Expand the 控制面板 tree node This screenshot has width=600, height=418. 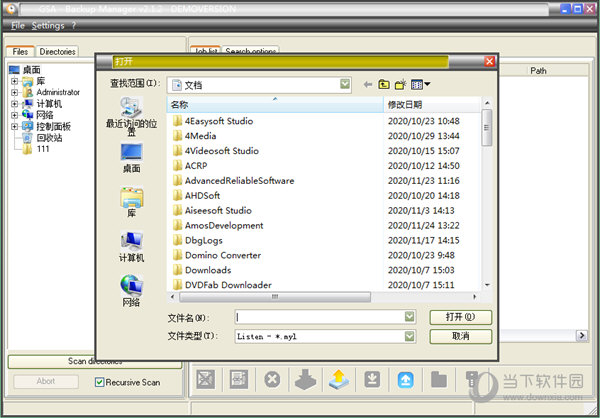point(14,127)
